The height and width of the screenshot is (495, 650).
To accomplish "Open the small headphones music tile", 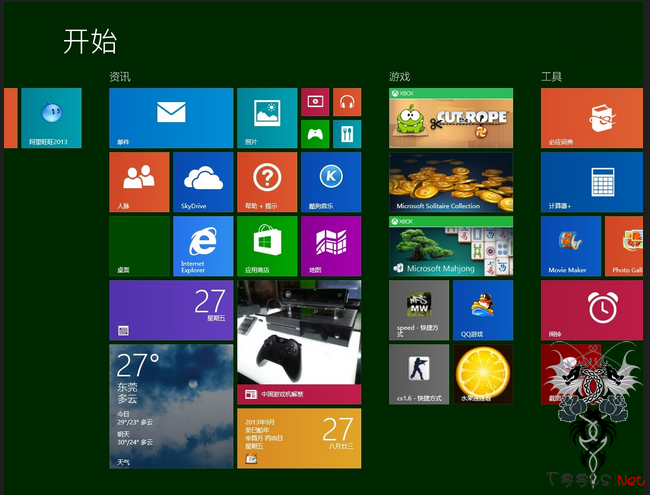I will [x=347, y=102].
